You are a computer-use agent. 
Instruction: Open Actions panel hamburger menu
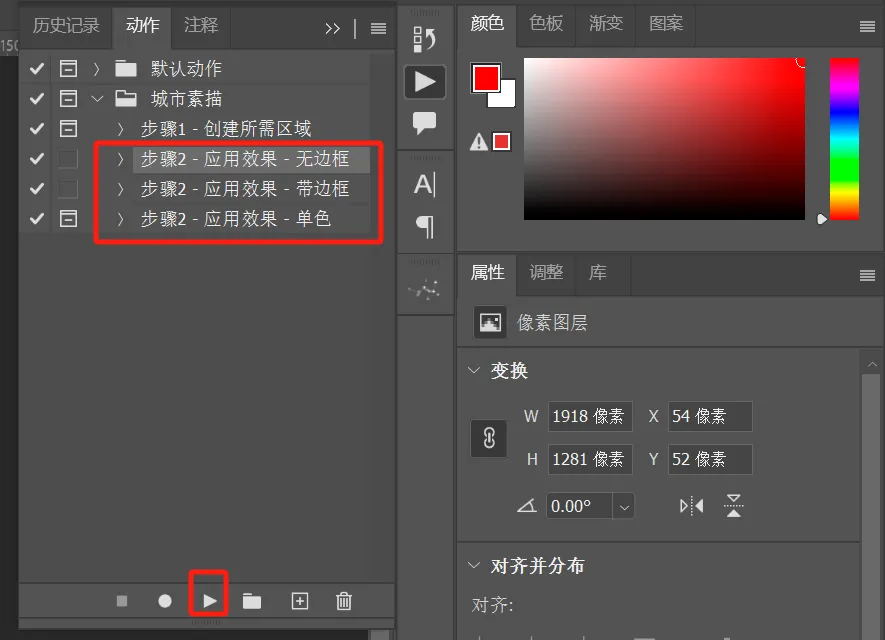(378, 28)
